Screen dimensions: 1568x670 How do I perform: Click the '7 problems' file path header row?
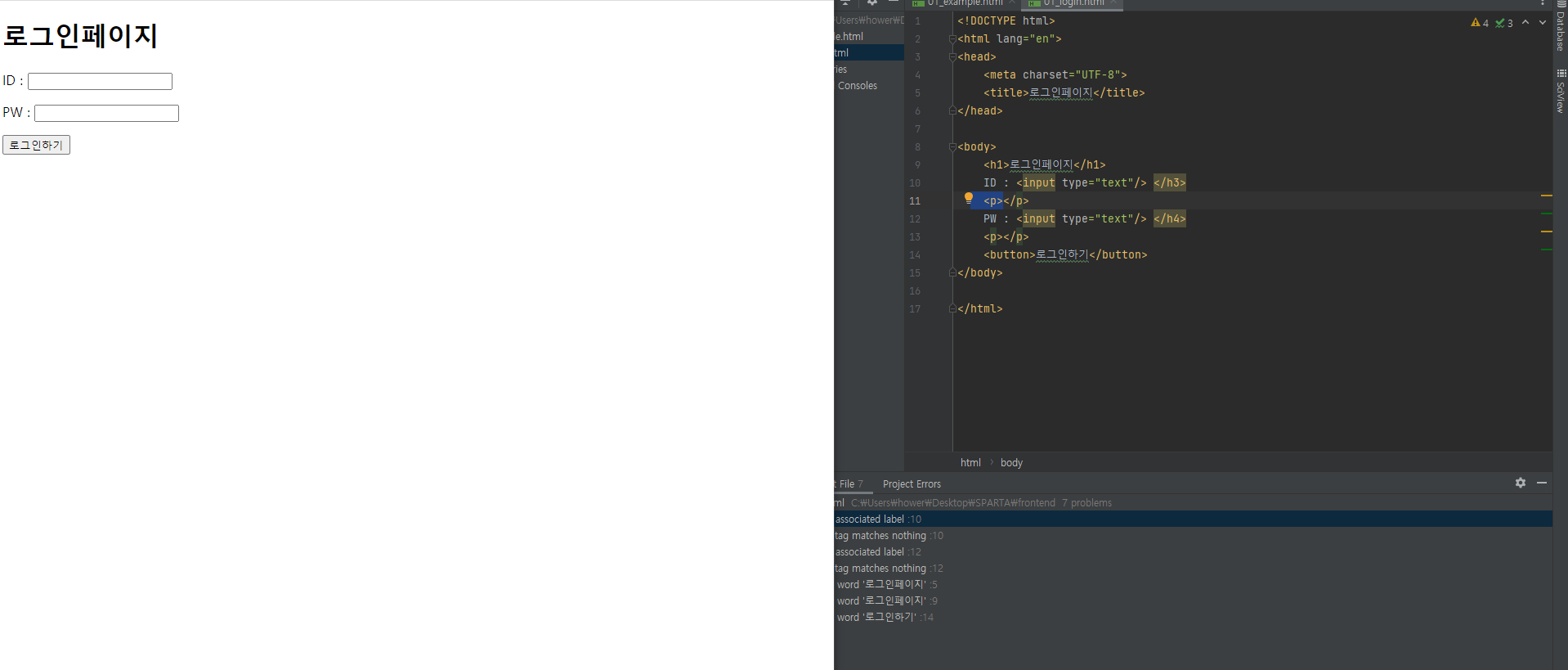coord(1193,503)
